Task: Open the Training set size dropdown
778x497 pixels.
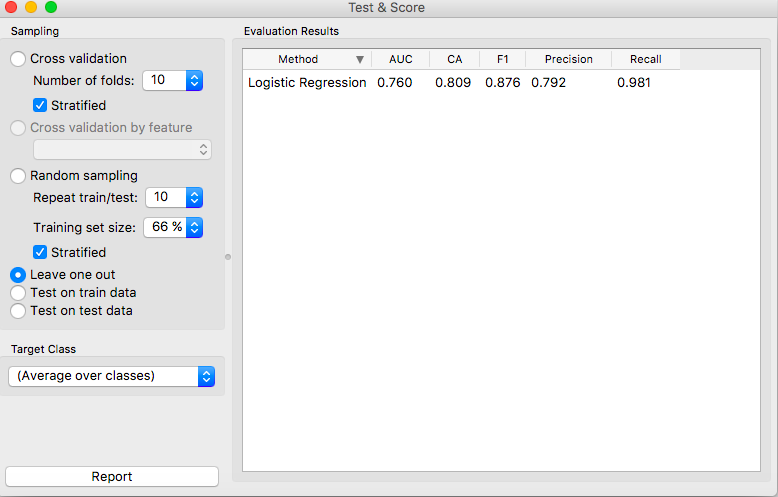Action: coord(174,227)
